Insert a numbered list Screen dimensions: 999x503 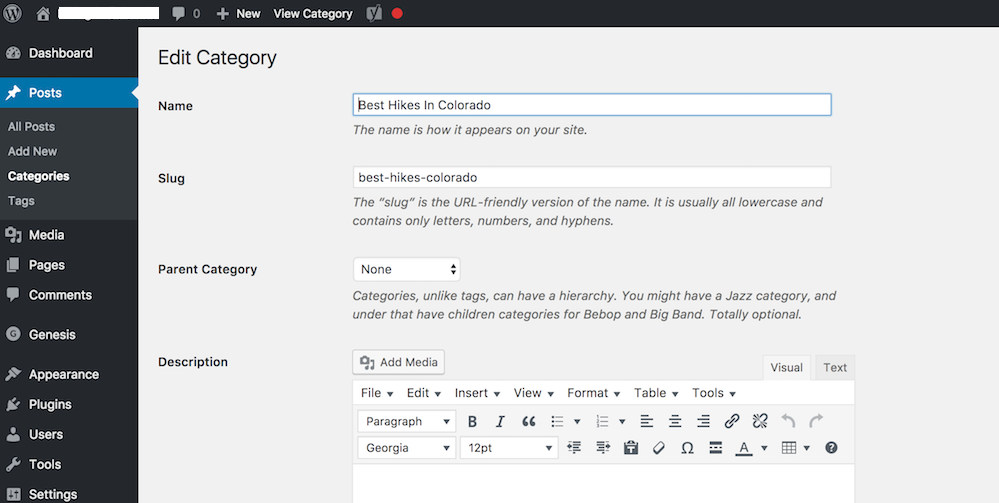coord(602,421)
